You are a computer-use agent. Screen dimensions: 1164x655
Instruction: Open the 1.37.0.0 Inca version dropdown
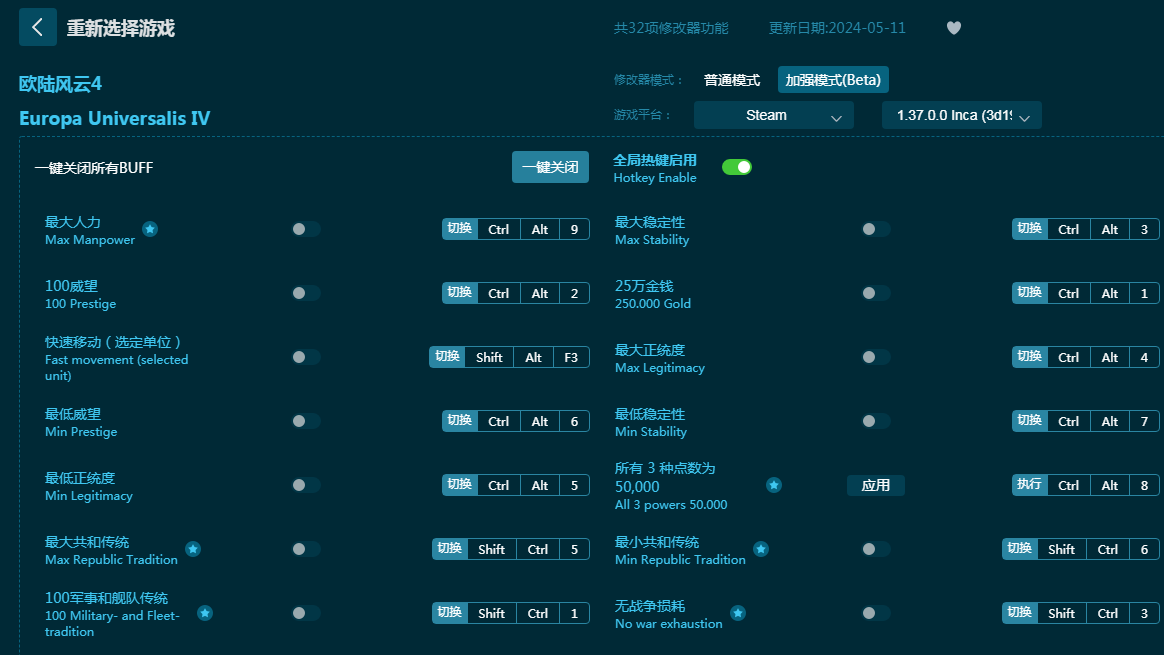[961, 115]
